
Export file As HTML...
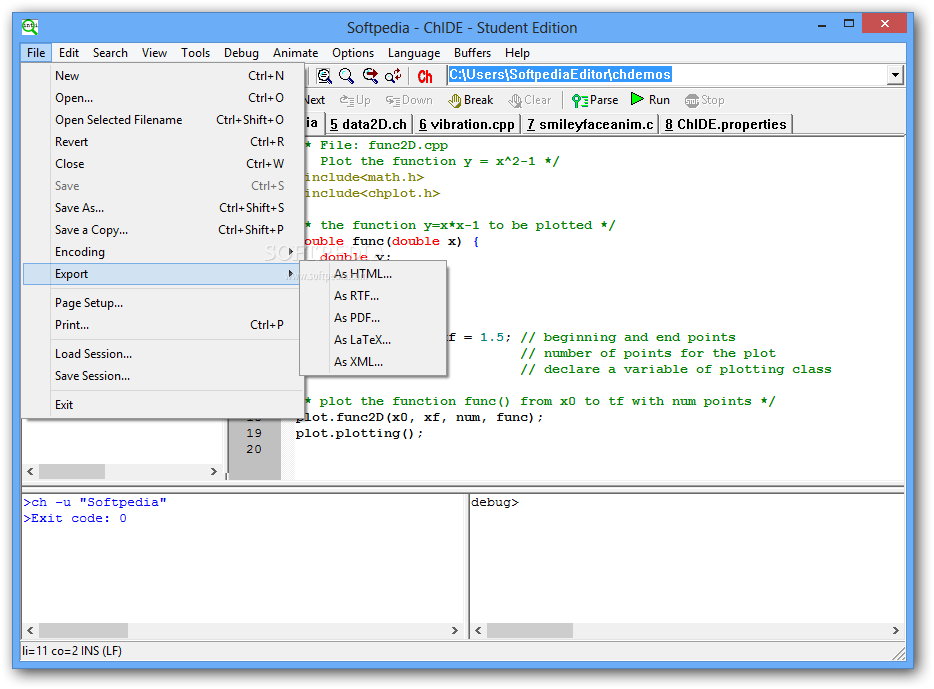(x=373, y=274)
